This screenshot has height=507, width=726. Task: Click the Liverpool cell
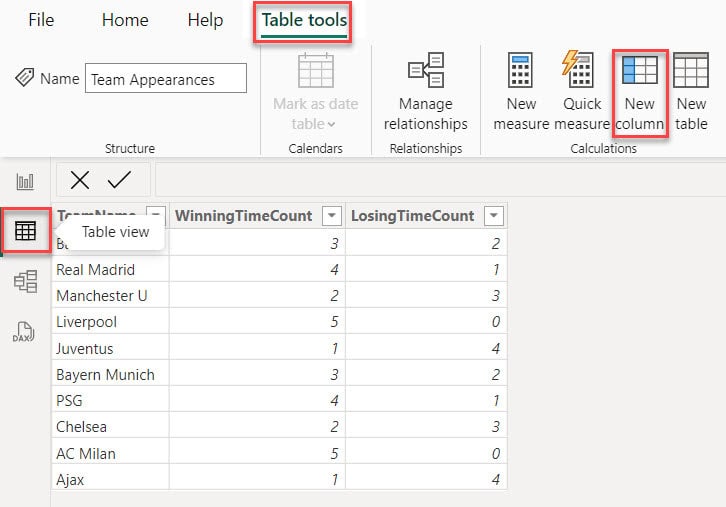tap(110, 321)
